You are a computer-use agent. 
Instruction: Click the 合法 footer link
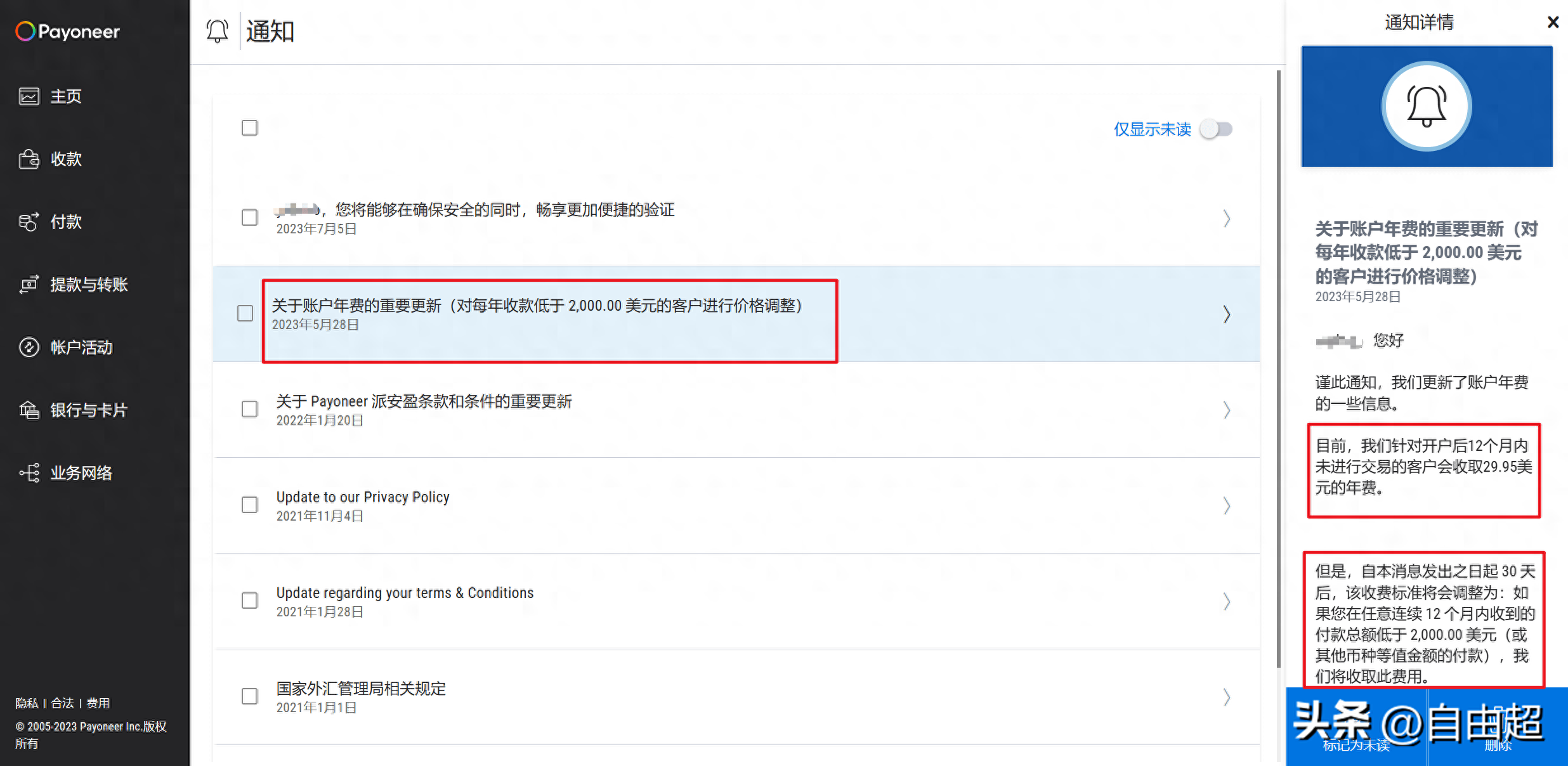pyautogui.click(x=62, y=703)
